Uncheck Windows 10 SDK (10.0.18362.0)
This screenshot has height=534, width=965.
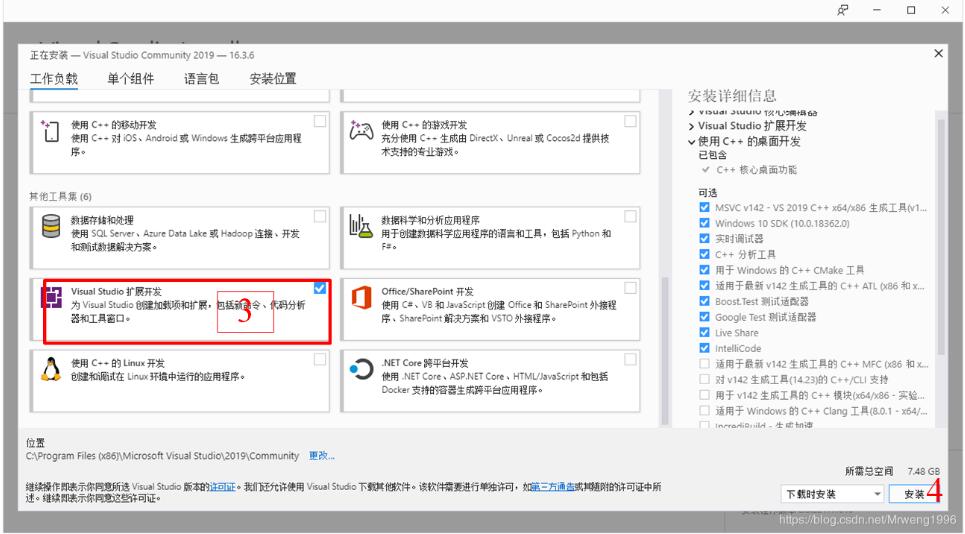[704, 223]
